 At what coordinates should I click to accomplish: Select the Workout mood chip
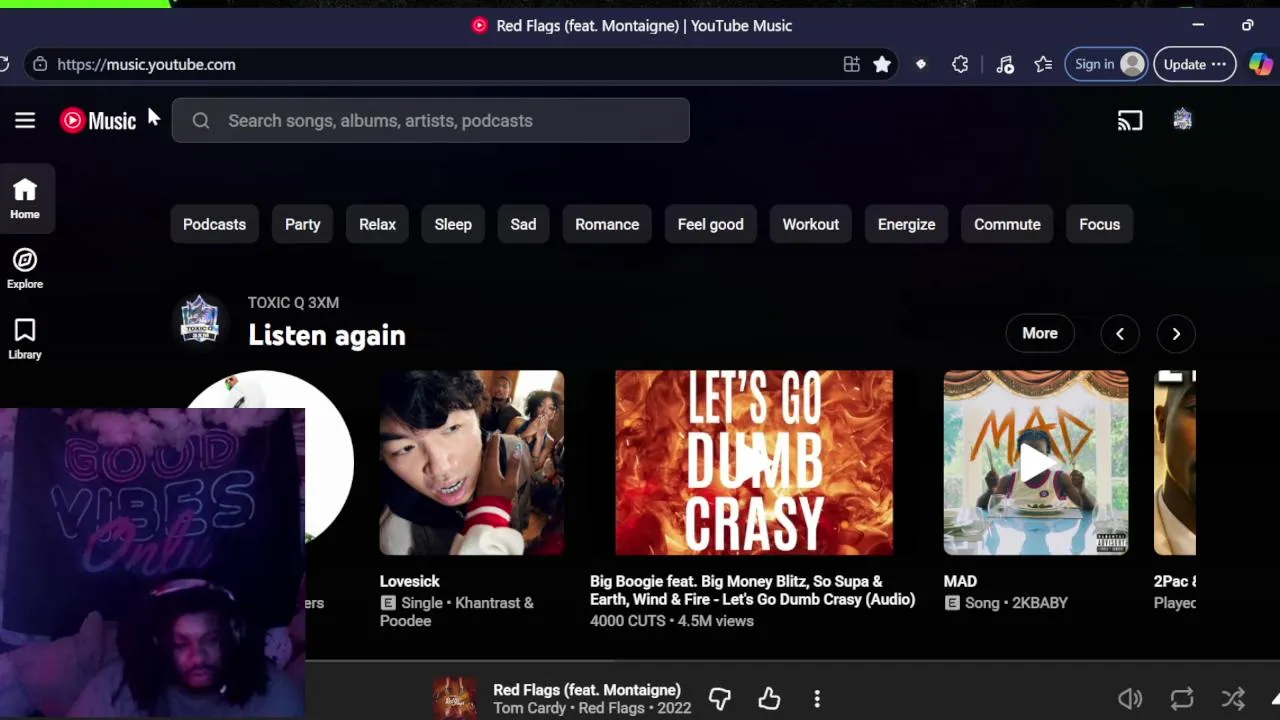(810, 224)
